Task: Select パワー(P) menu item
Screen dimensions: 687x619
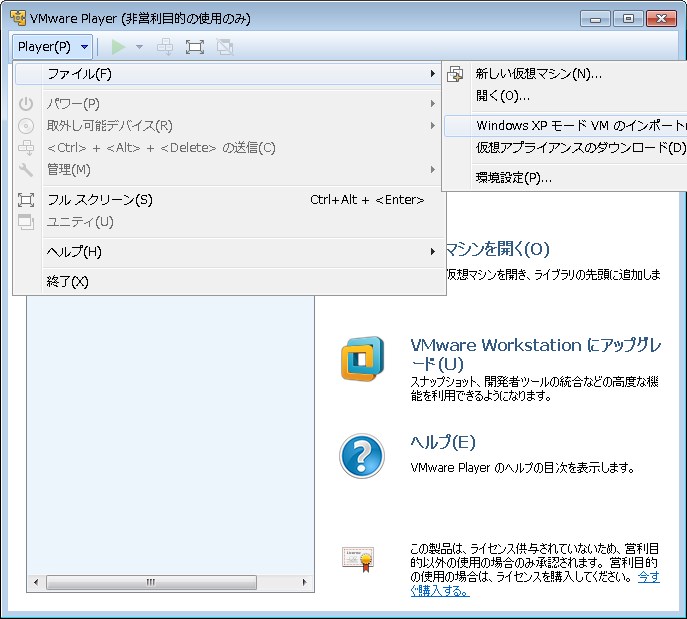Action: [229, 104]
